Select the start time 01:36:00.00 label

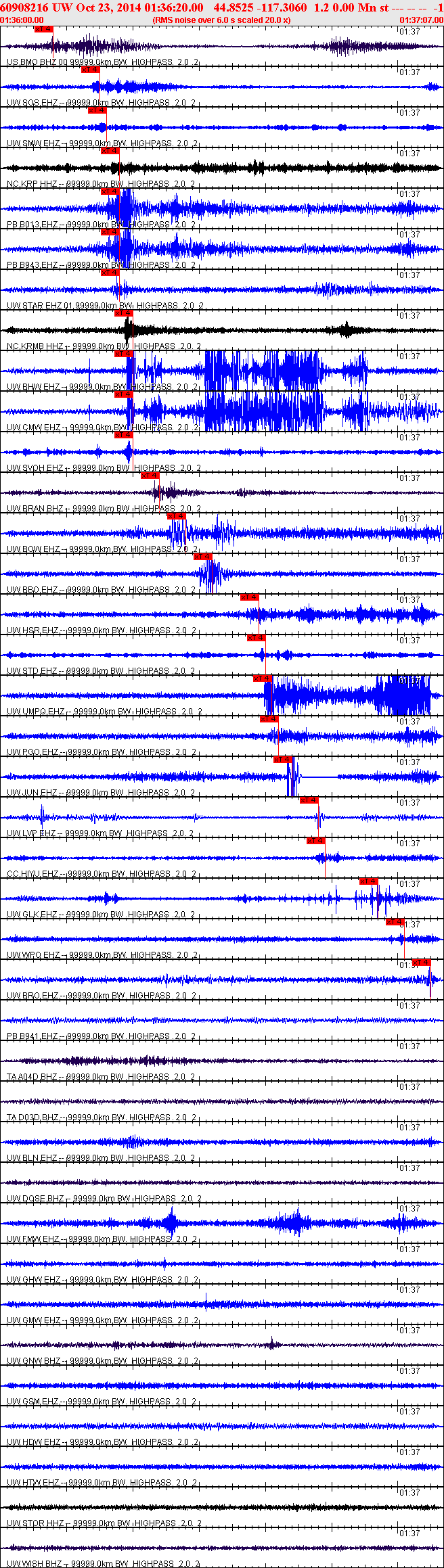point(22,20)
